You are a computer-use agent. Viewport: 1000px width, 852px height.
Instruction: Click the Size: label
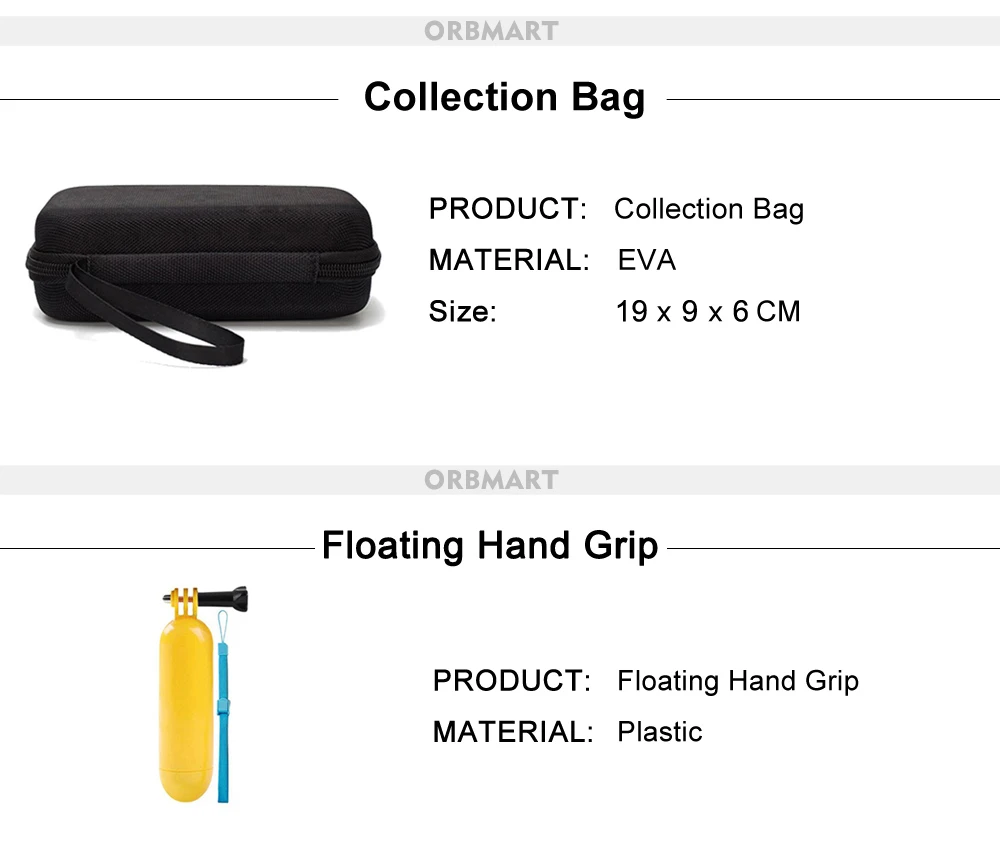(462, 312)
